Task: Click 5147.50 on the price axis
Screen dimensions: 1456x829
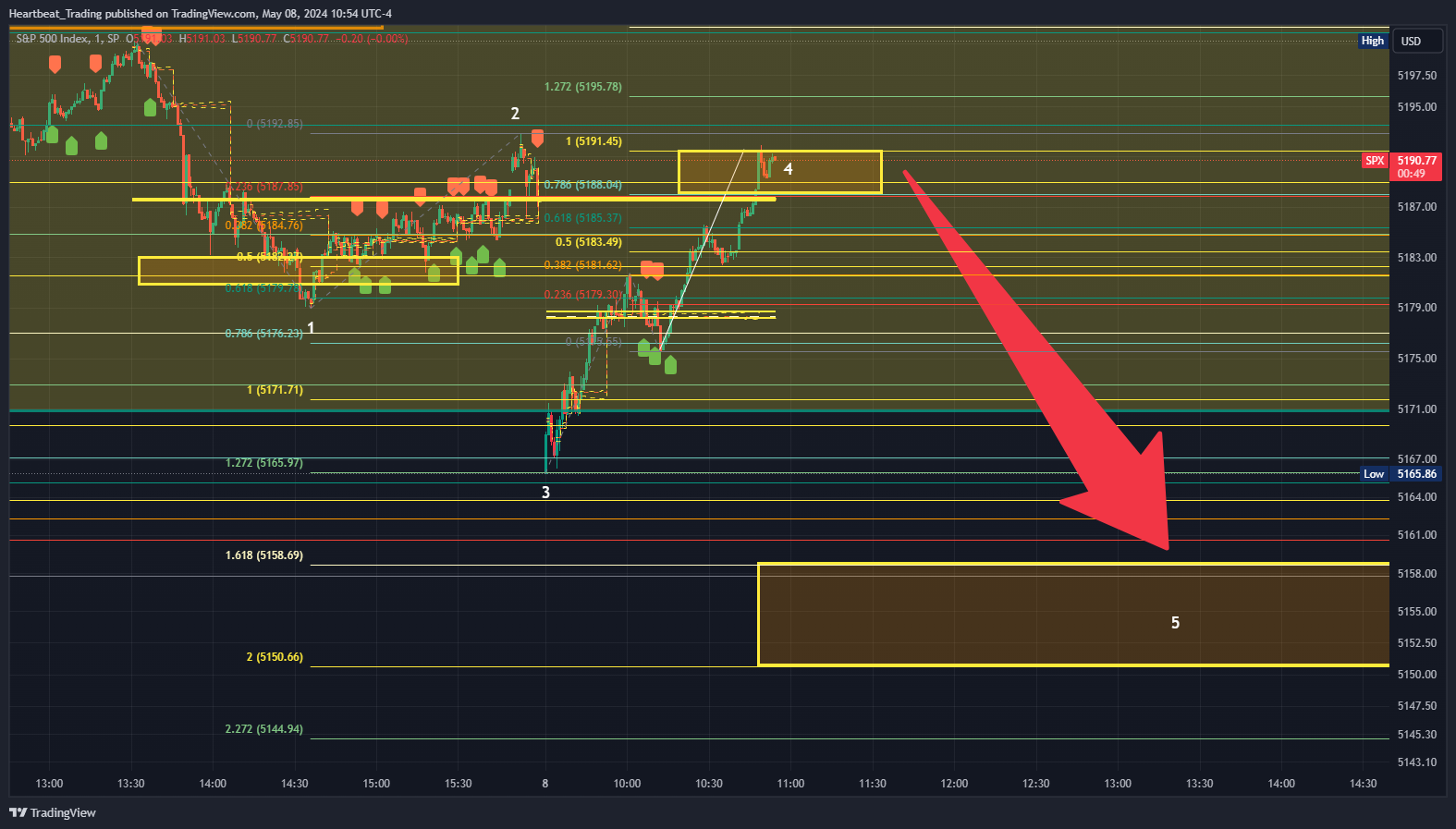Action: 1417,706
